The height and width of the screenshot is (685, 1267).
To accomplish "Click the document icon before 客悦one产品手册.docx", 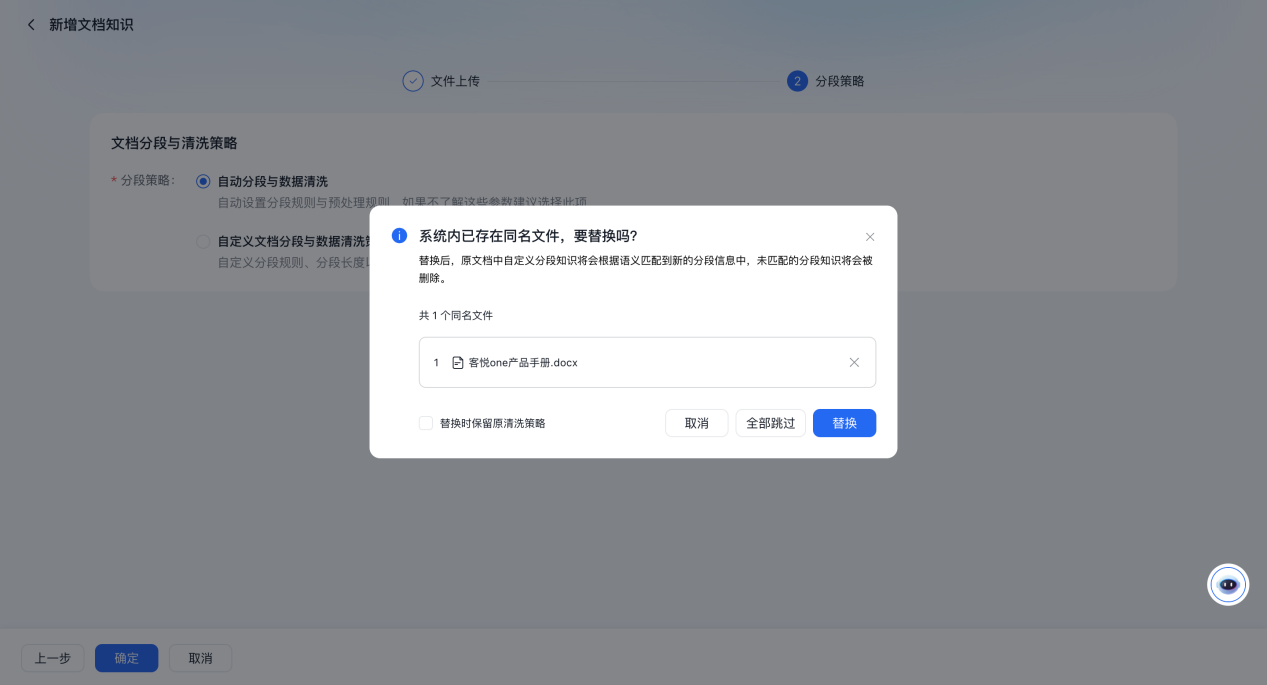I will click(458, 363).
